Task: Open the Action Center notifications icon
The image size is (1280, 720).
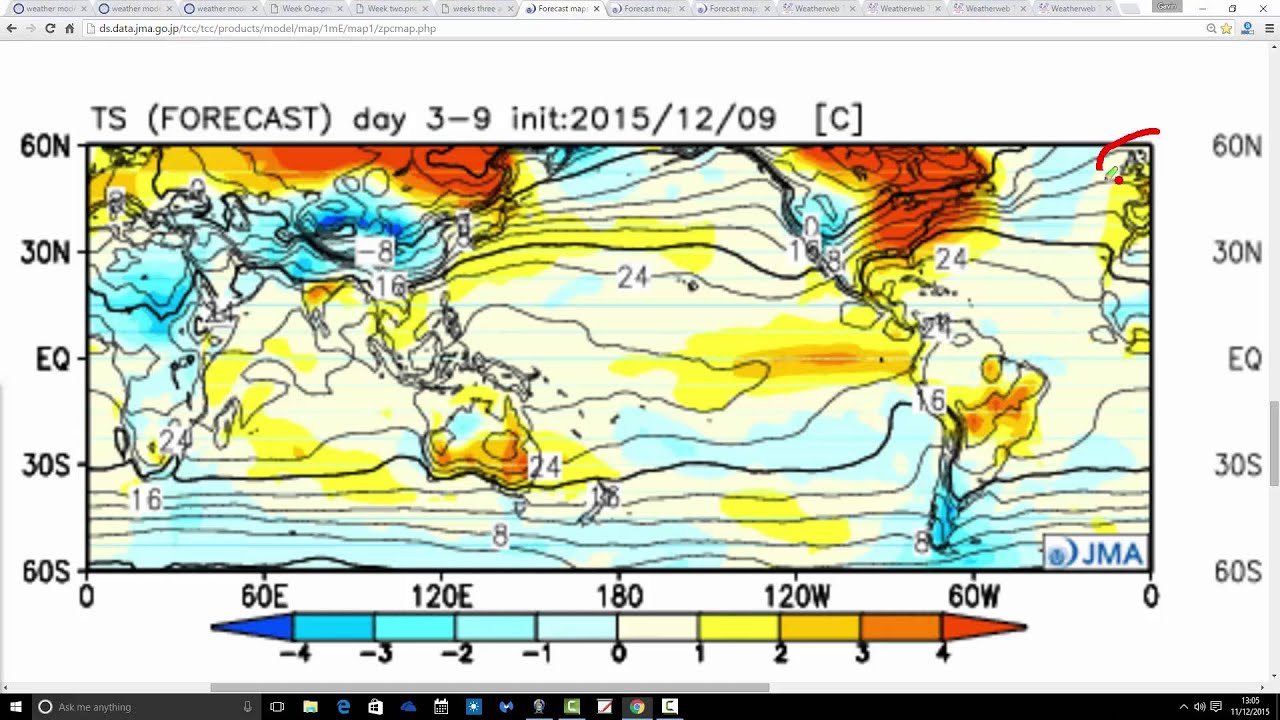Action: (1216, 707)
